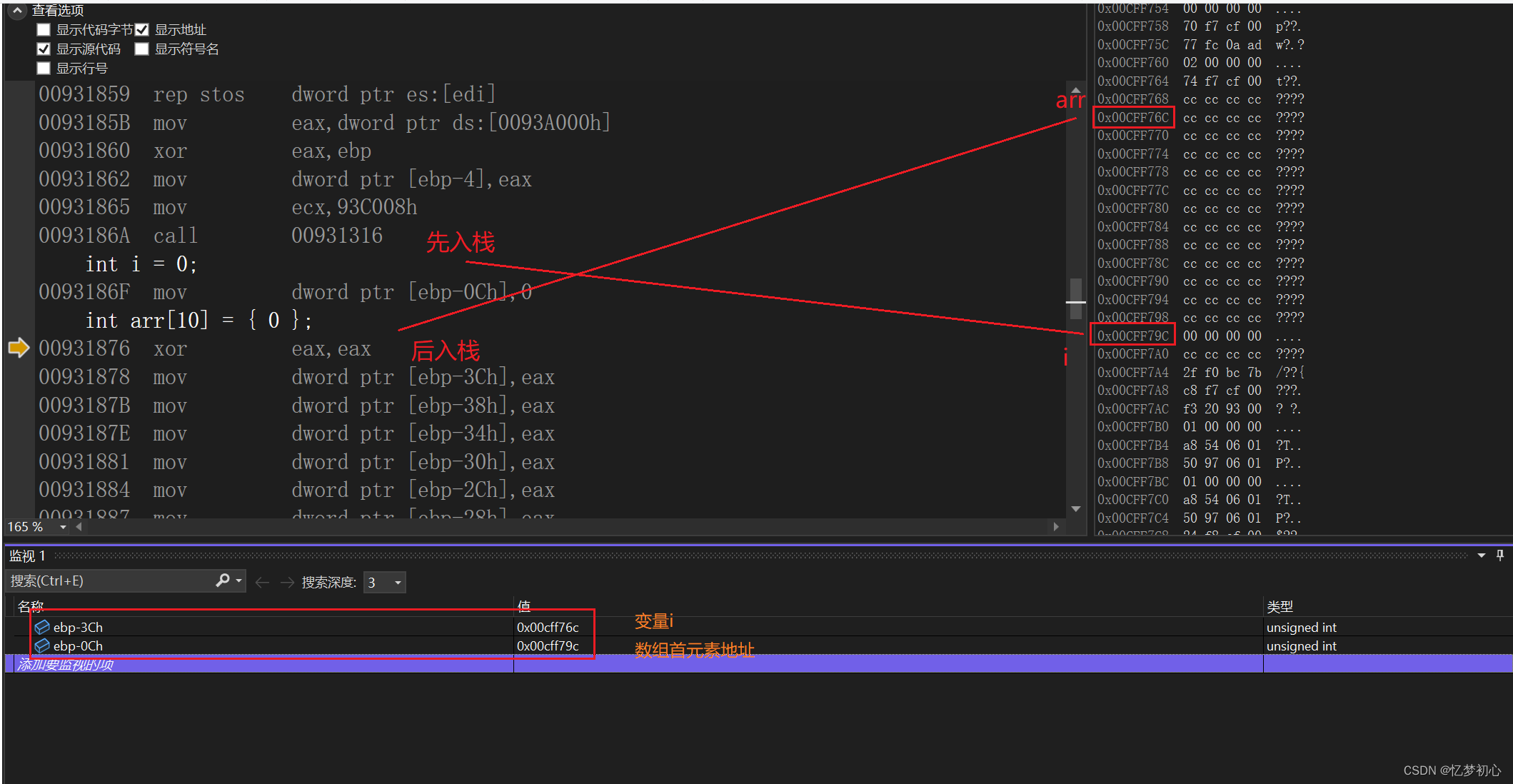1513x784 pixels.
Task: Click the 名称 column header
Action: (31, 606)
